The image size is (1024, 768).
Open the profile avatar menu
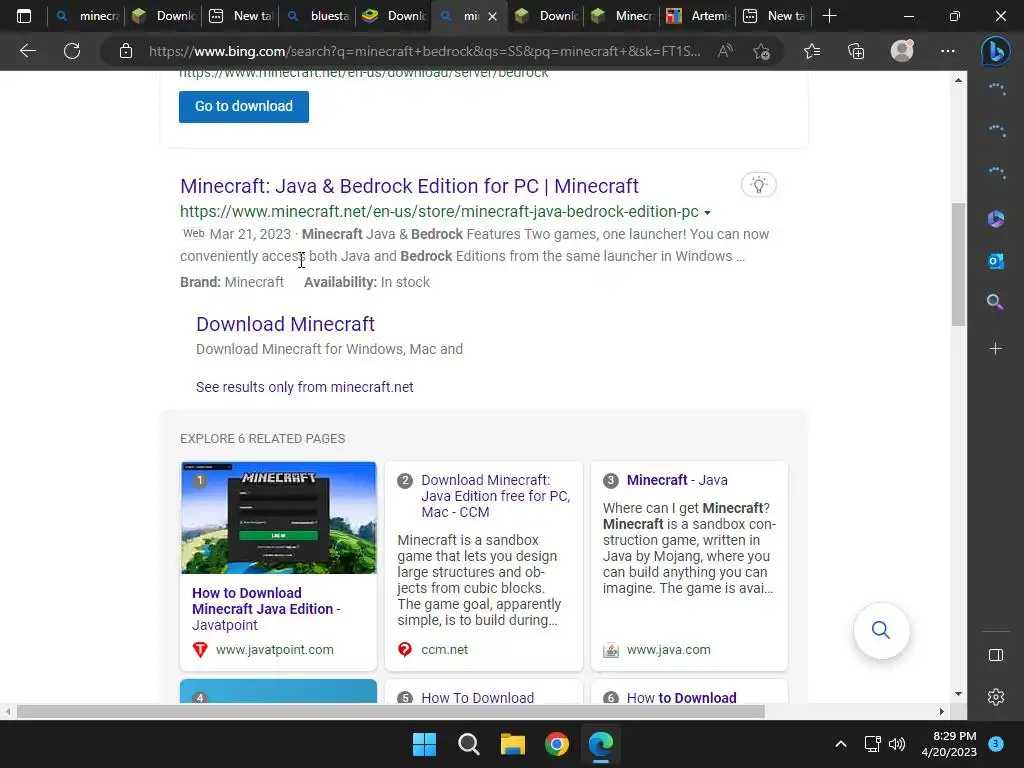[902, 51]
